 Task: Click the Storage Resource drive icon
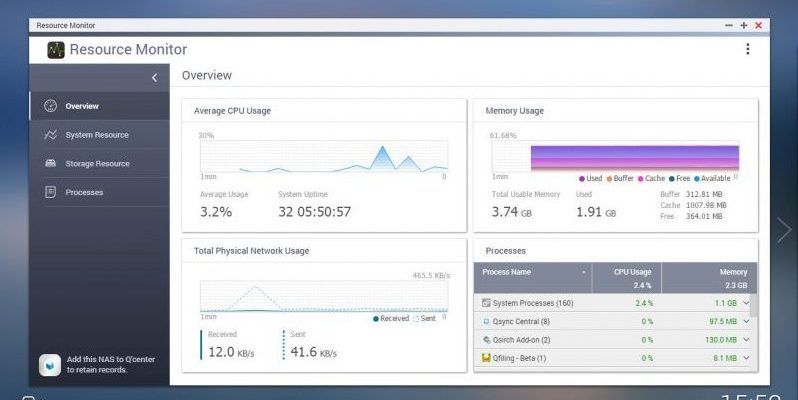(x=50, y=163)
